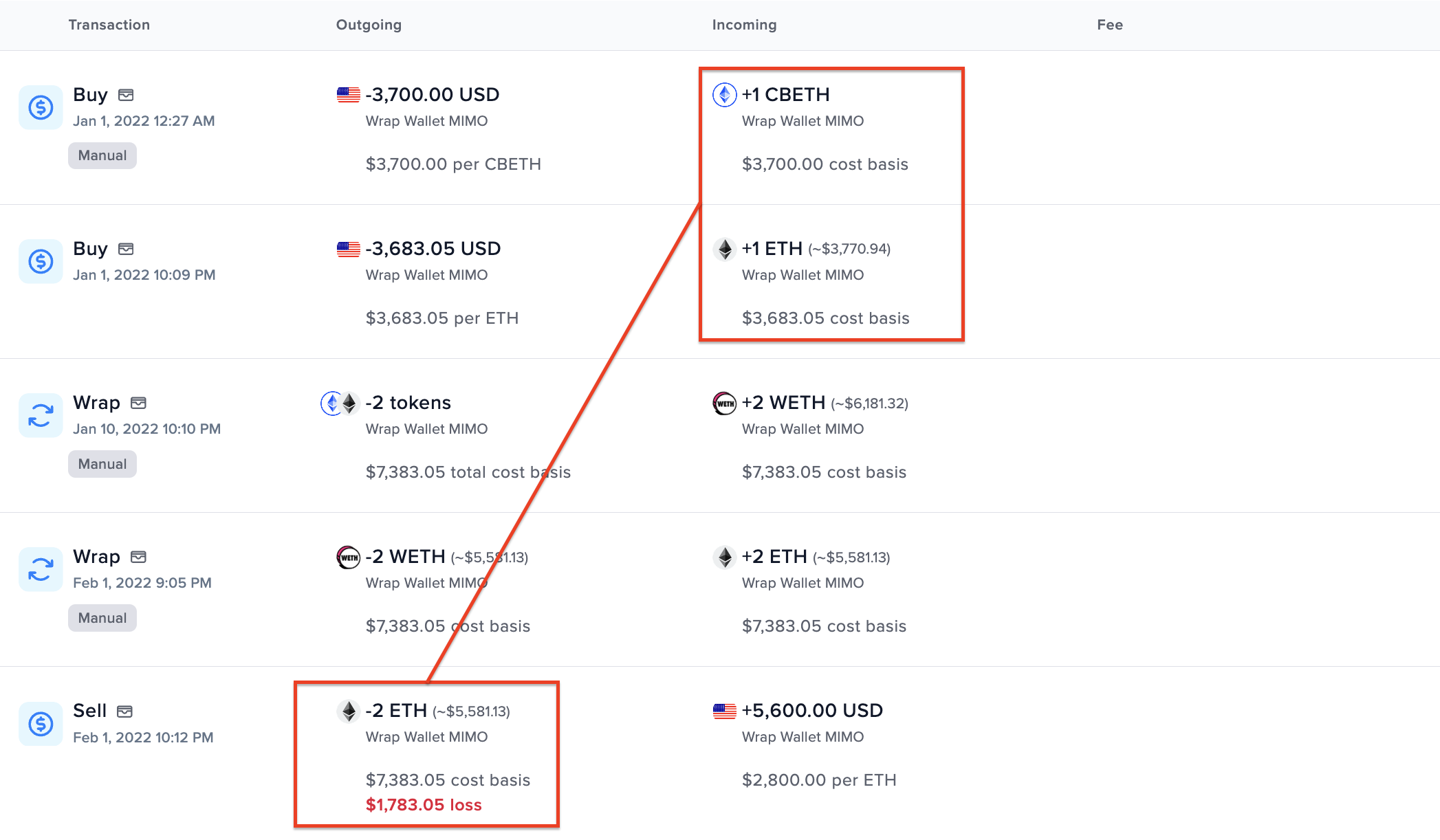Viewport: 1440px width, 840px height.
Task: Click the red $1,783.05 loss text
Action: [x=424, y=805]
